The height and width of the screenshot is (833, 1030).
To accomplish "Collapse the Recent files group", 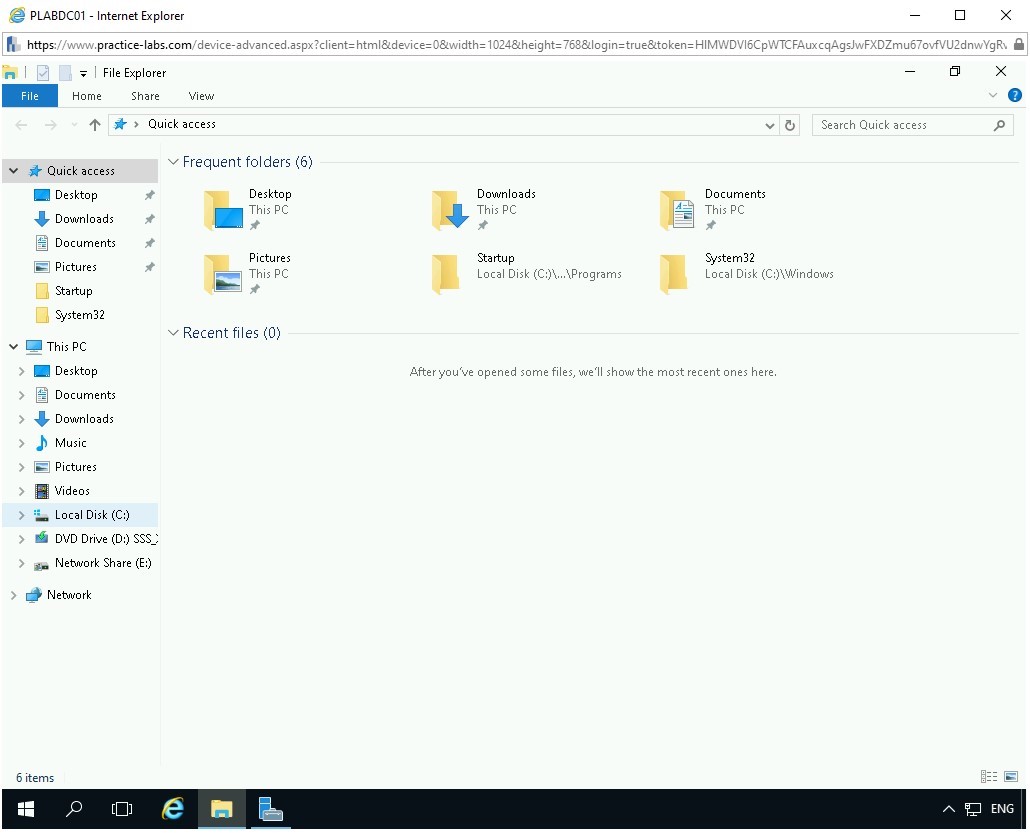I will click(x=173, y=333).
